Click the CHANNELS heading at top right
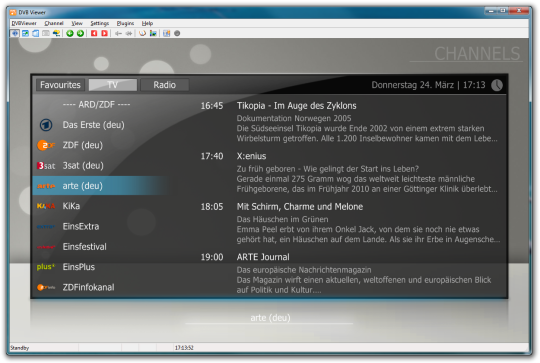Screen dimensions: 540x363 coord(477,54)
